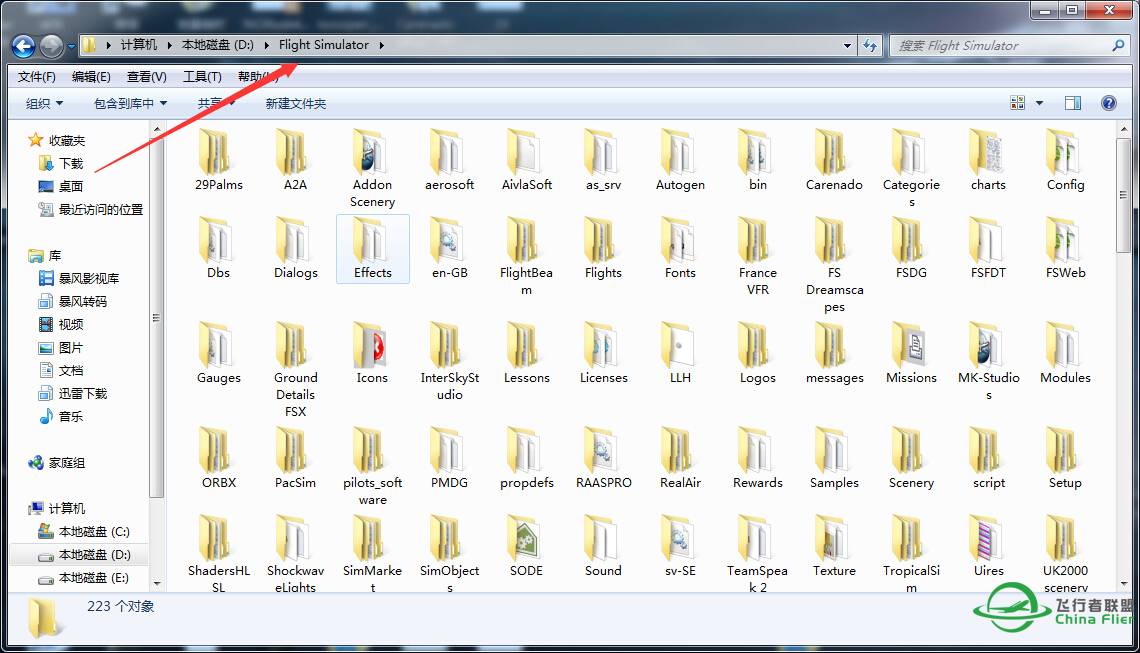Select the ORBX folder icon
1140x653 pixels.
coord(218,450)
